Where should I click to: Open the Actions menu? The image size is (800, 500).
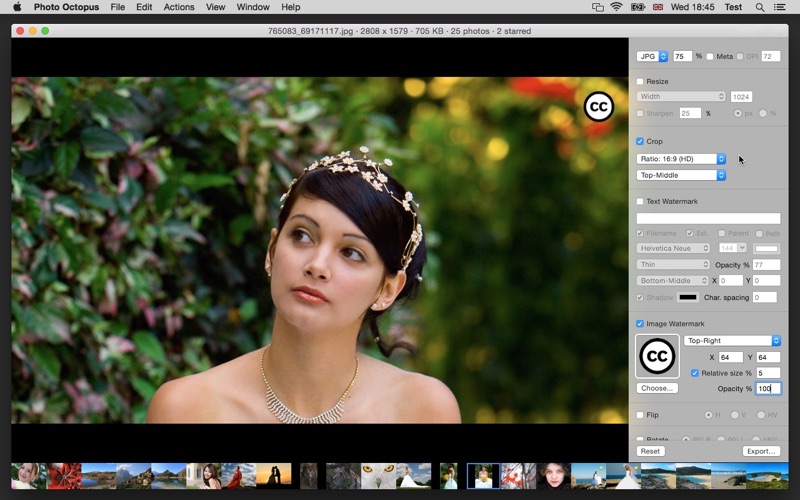(179, 7)
